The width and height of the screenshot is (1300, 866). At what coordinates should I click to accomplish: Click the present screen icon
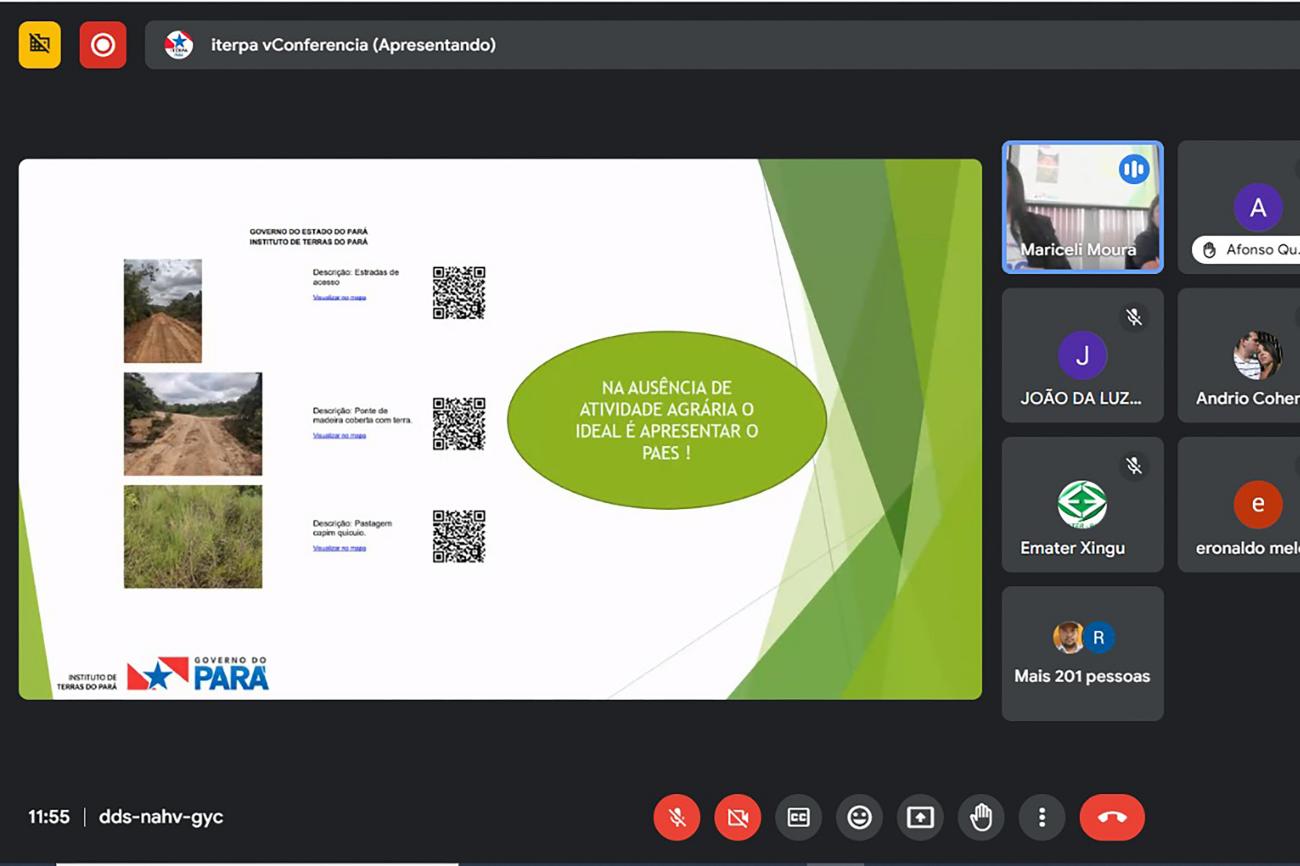pyautogui.click(x=920, y=817)
